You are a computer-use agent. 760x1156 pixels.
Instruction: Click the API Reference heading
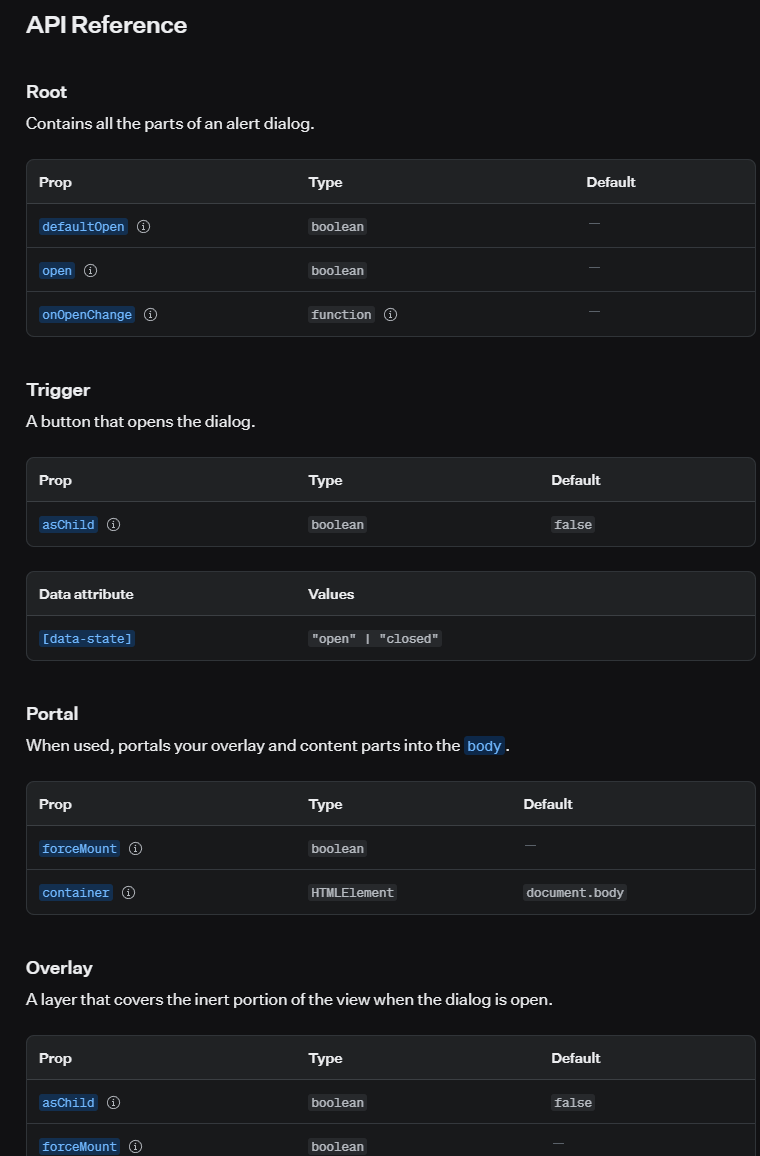pos(106,24)
